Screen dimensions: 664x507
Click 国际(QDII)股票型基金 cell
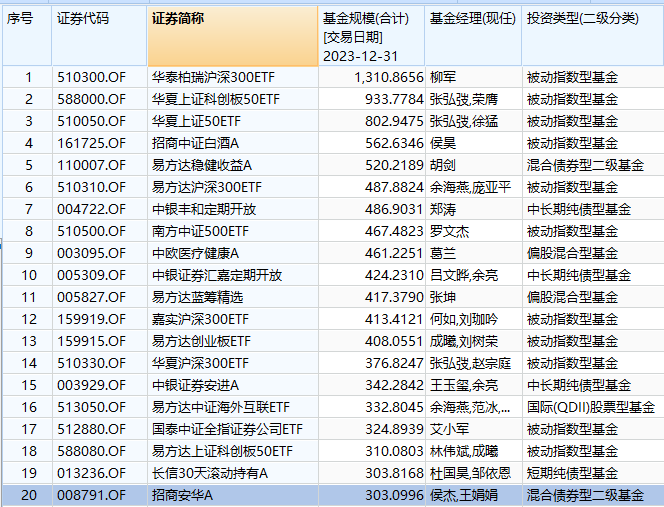click(591, 407)
